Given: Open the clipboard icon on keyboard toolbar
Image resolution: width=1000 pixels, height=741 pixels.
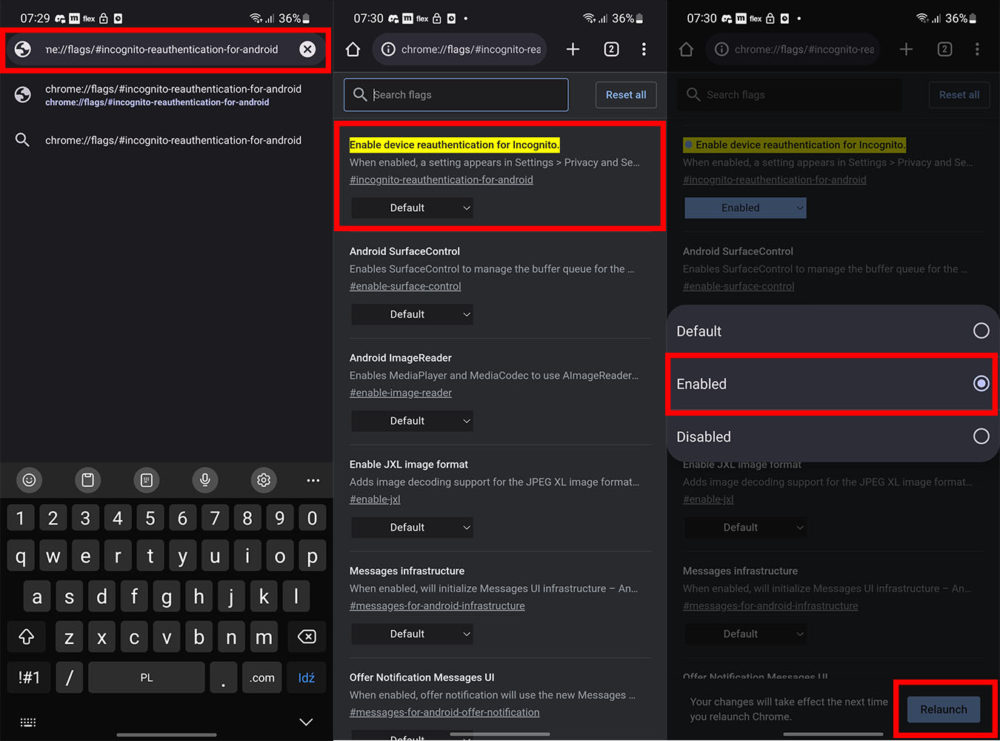Looking at the screenshot, I should 88,480.
